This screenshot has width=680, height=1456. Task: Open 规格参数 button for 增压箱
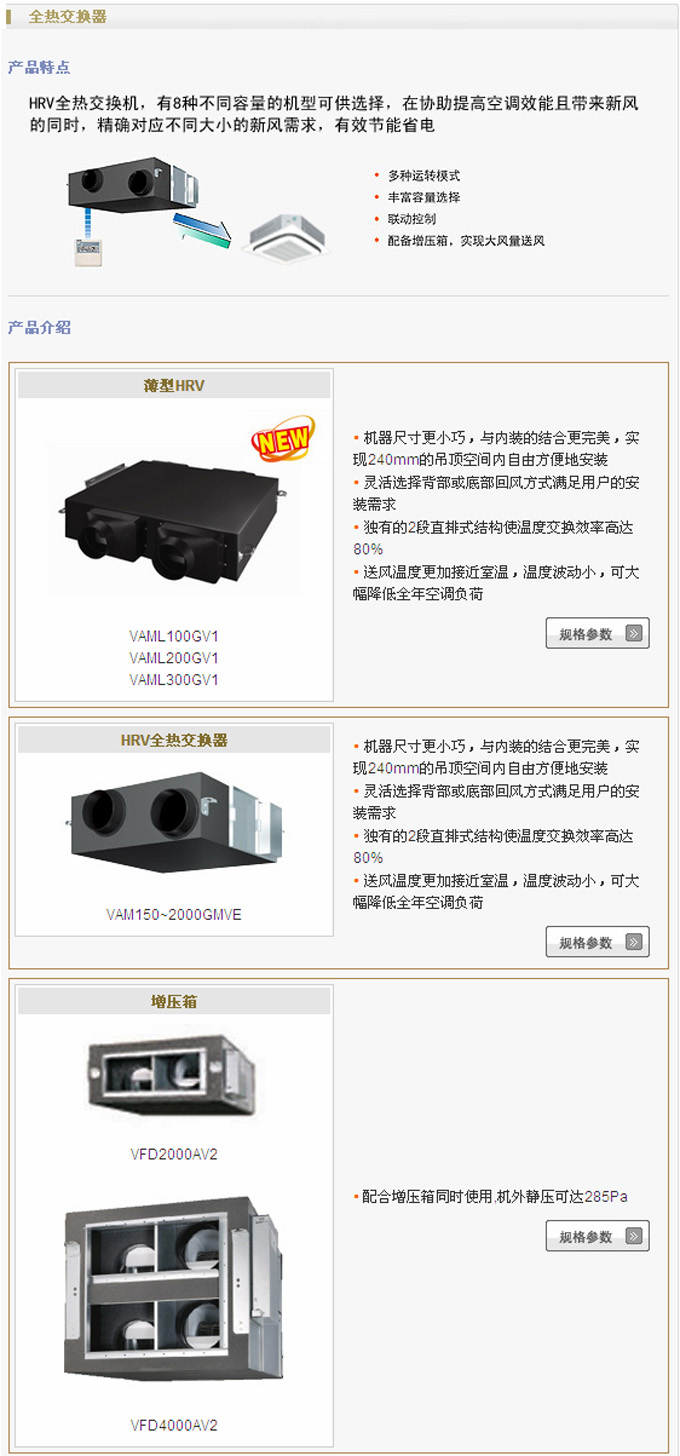[x=597, y=1236]
